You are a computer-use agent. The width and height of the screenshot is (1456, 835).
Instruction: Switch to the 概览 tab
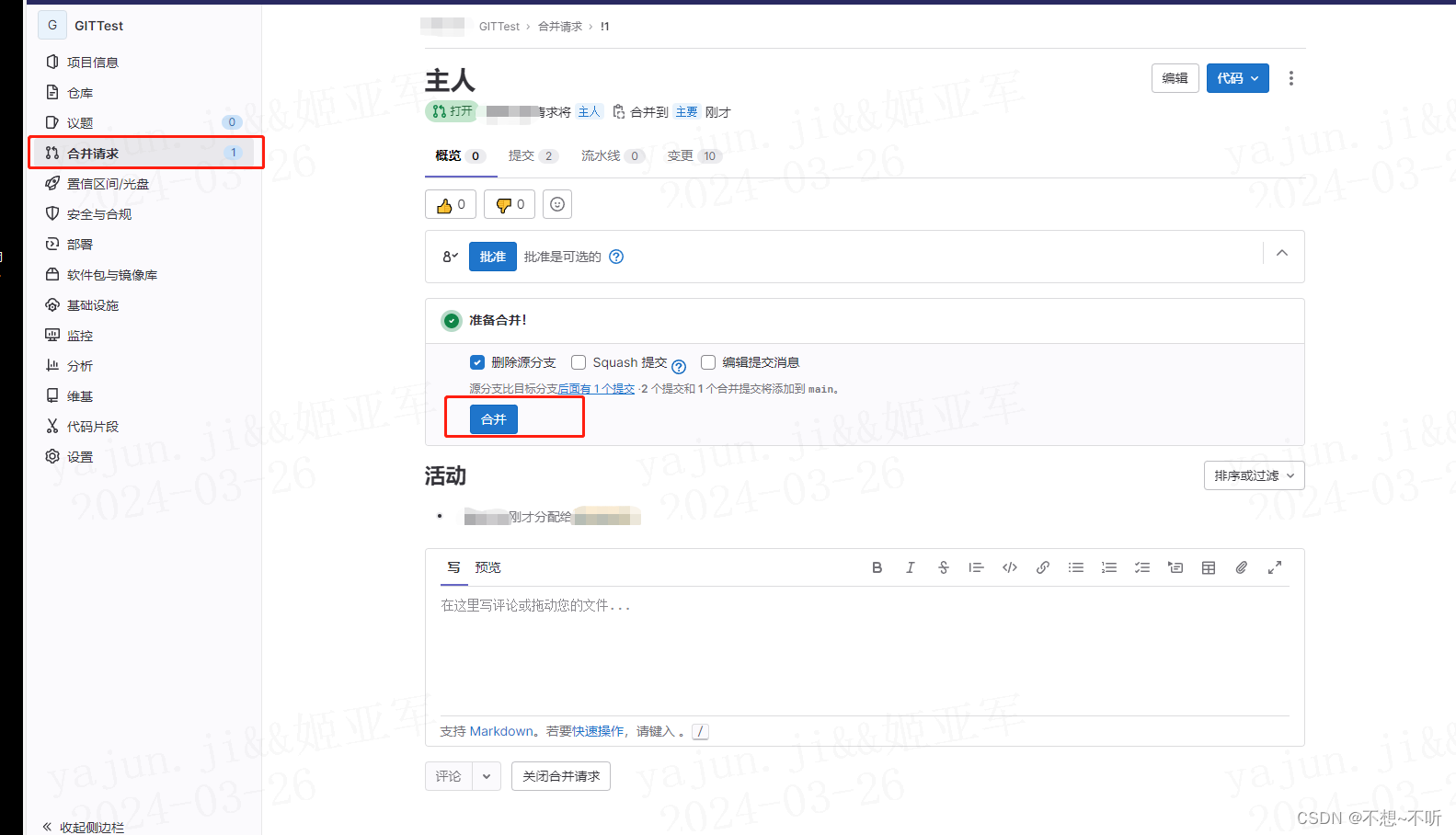point(460,156)
